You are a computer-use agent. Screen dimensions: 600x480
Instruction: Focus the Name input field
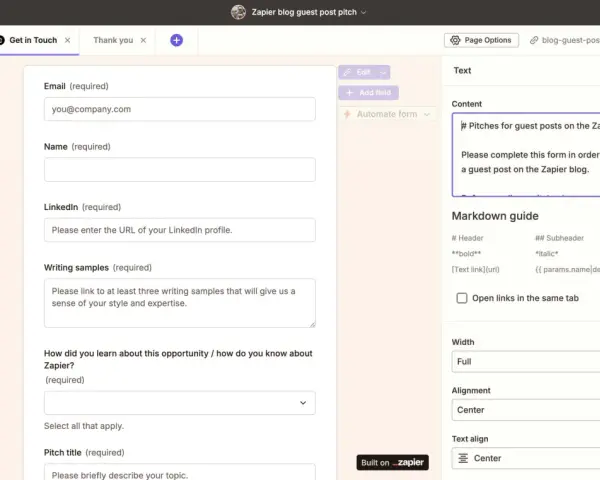coord(180,170)
